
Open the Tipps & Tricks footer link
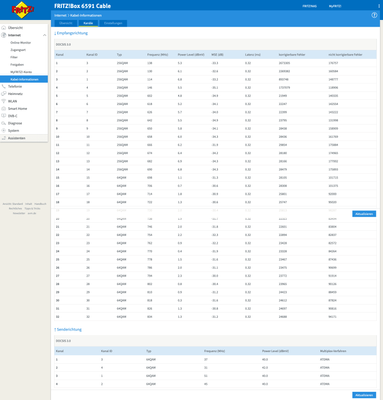32,208
